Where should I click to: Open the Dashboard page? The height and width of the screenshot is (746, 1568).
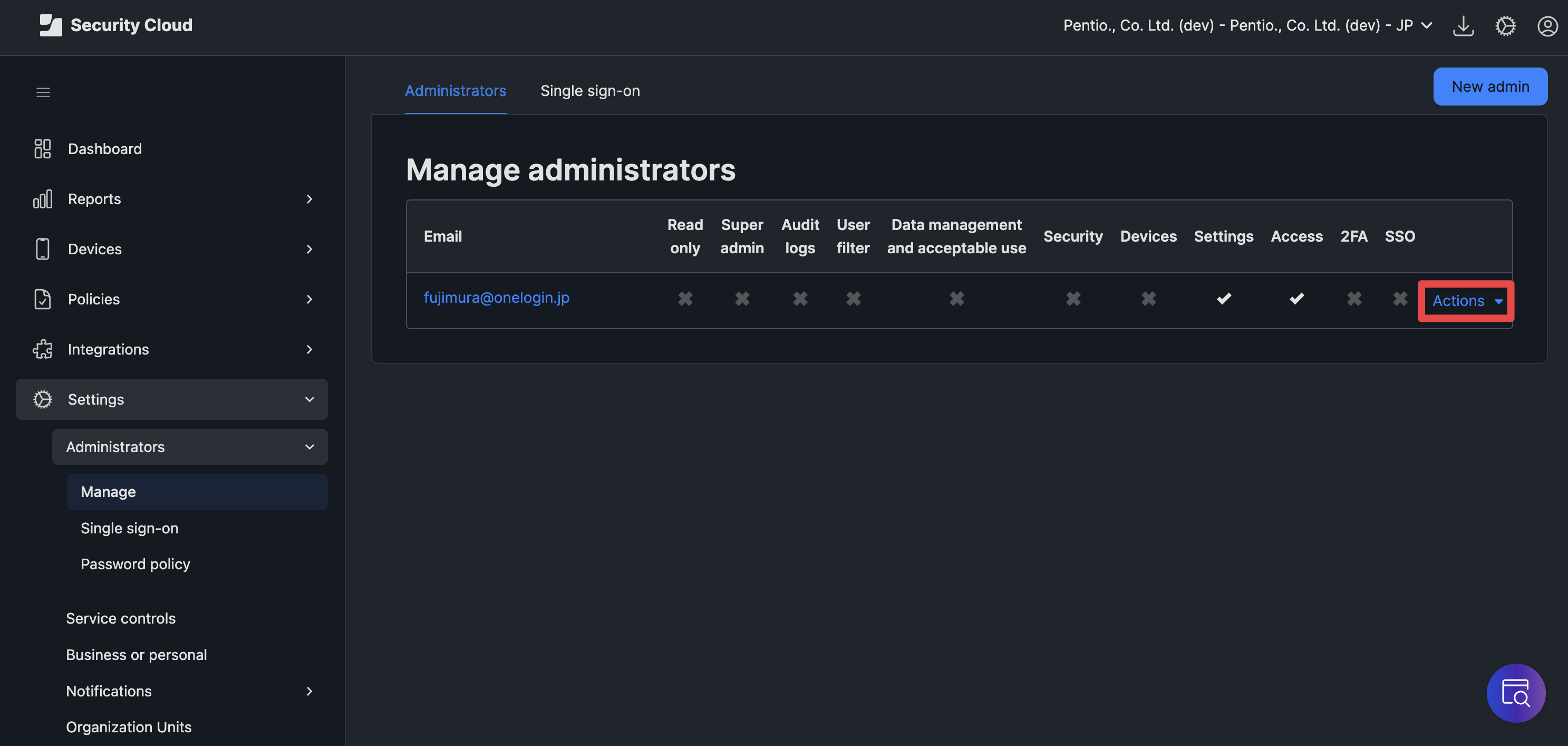[105, 149]
